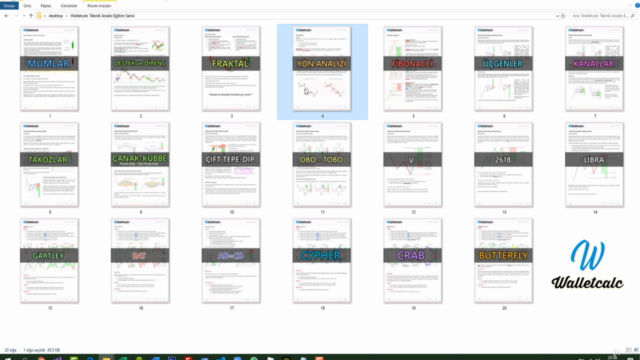This screenshot has width=640, height=360.
Task: Select the 2618 thumbnail
Action: tap(504, 164)
